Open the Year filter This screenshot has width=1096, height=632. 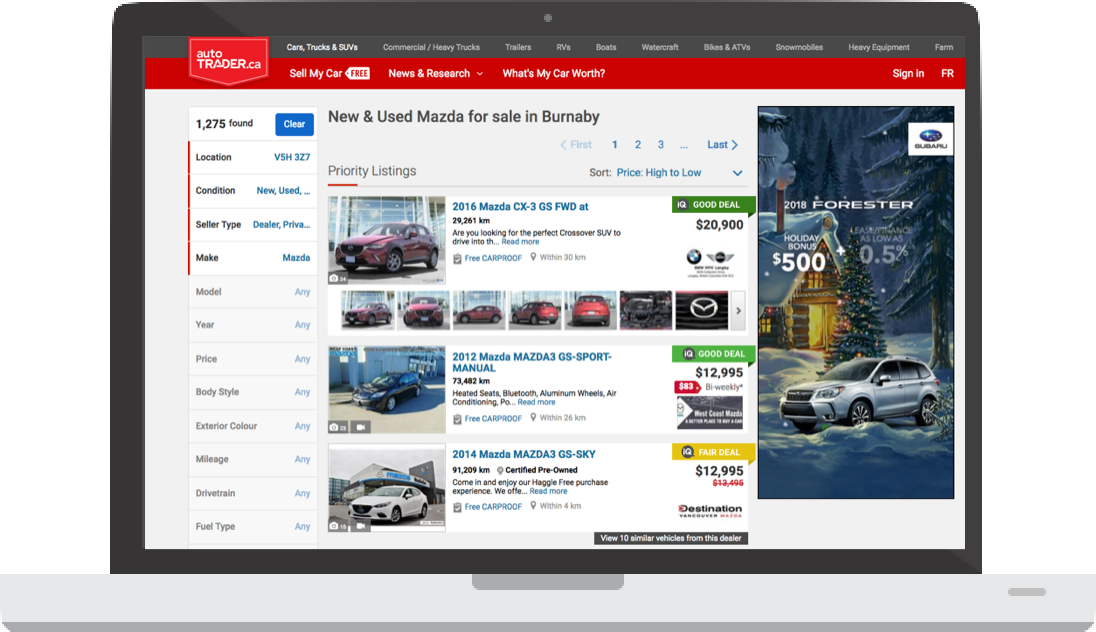(x=253, y=325)
